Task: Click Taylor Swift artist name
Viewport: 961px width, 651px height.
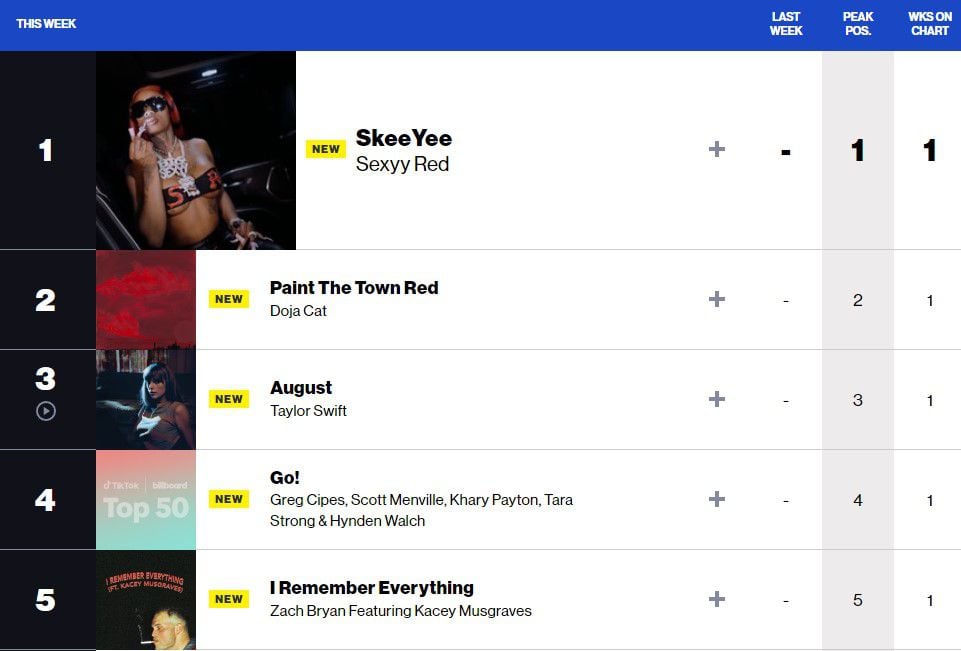Action: (308, 411)
